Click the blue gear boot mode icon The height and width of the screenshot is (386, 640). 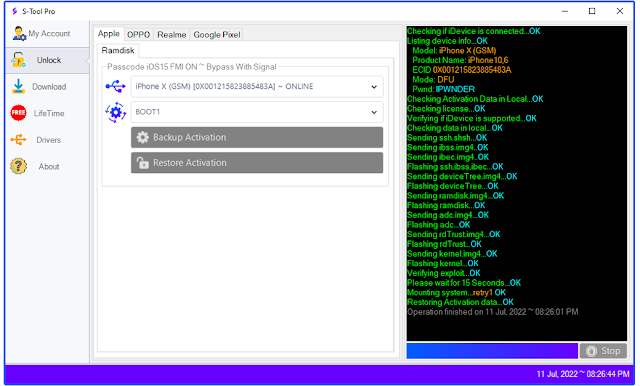pyautogui.click(x=116, y=112)
